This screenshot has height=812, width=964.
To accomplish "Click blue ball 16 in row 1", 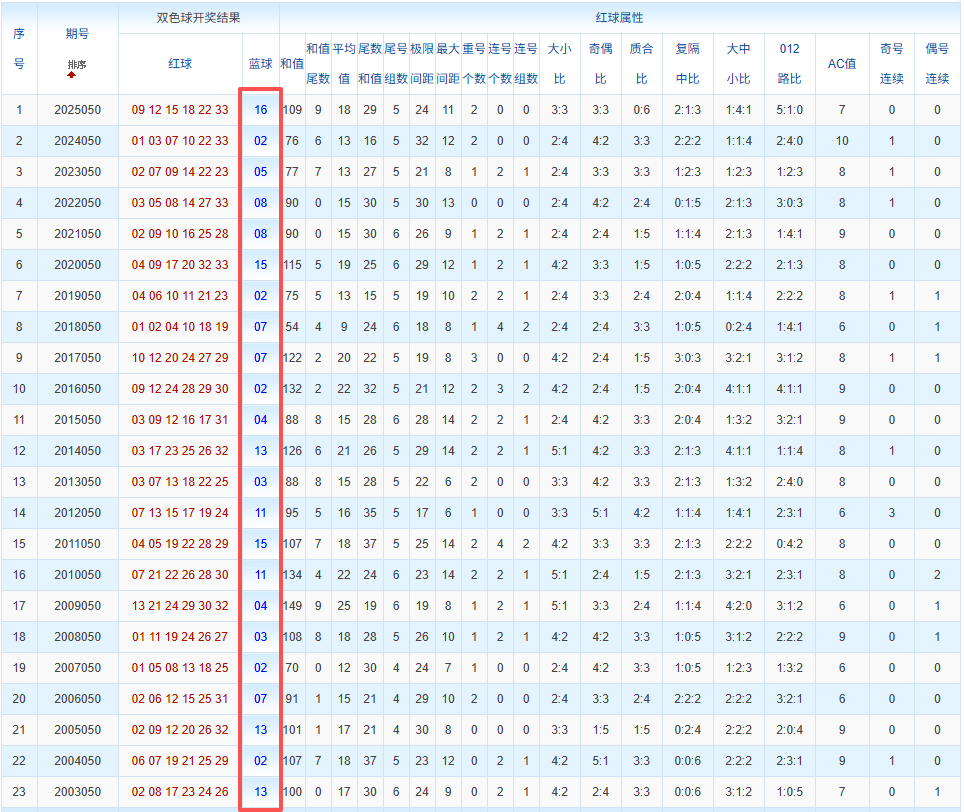I will 261,110.
